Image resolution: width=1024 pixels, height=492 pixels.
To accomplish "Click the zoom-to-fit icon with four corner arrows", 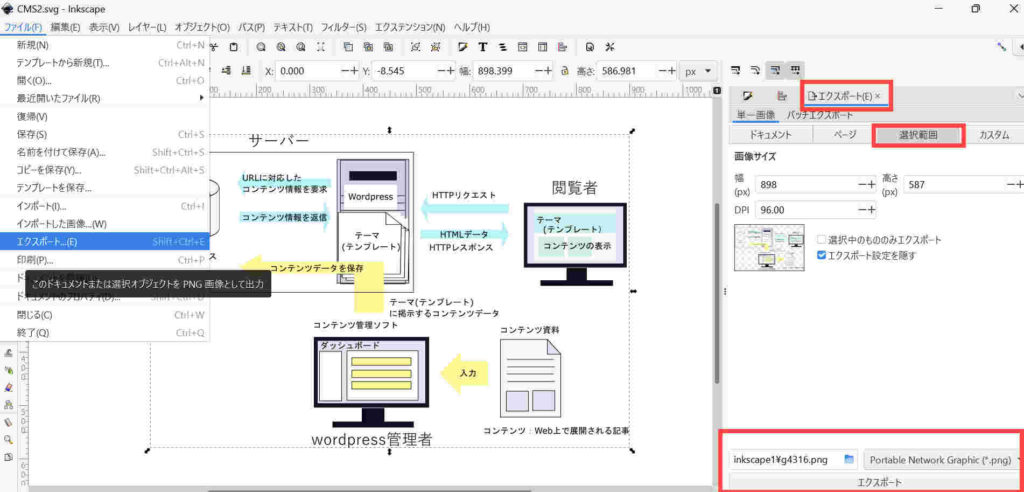I will [x=321, y=47].
